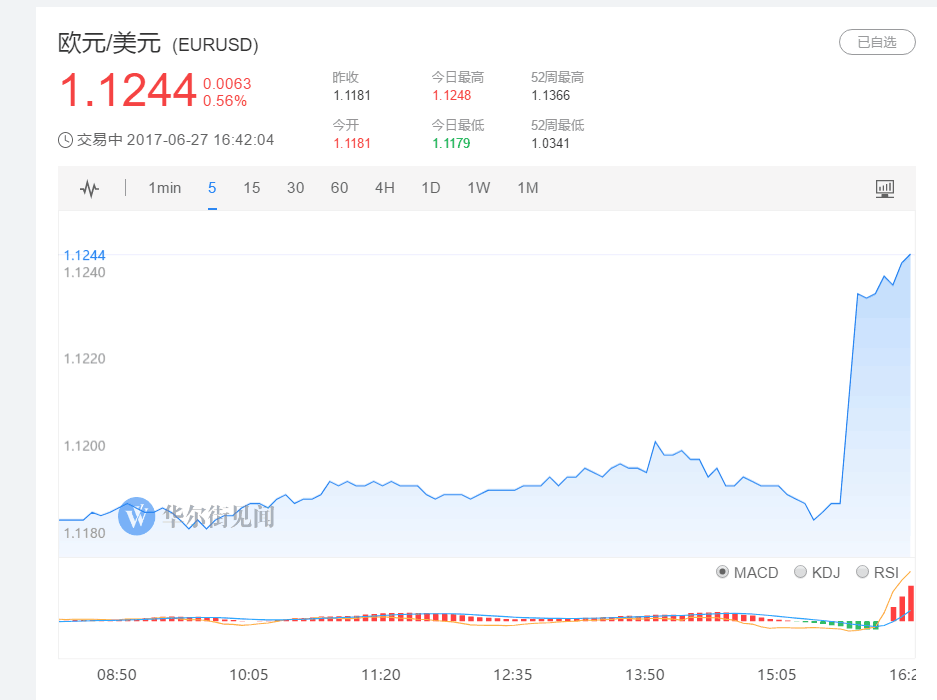Click the tallest red MACD histogram bar
The width and height of the screenshot is (937, 700).
coord(911,603)
